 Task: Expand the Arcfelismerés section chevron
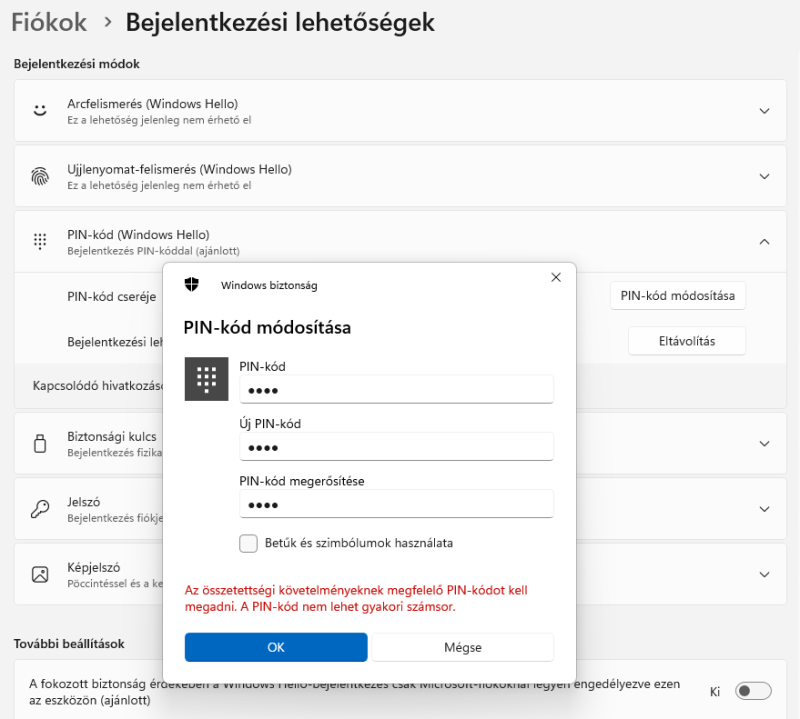765,111
